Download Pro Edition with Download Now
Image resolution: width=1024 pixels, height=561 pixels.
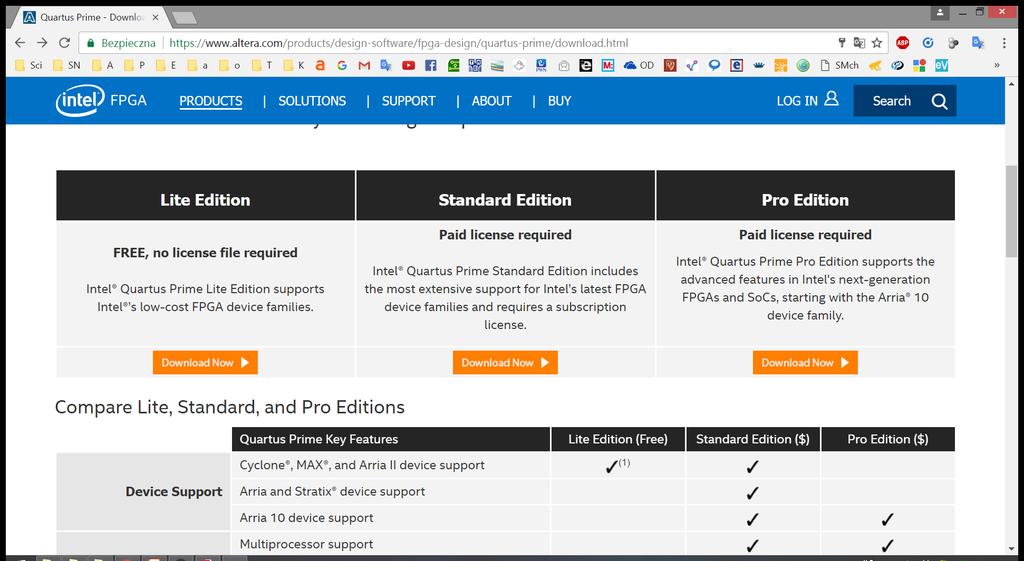805,362
